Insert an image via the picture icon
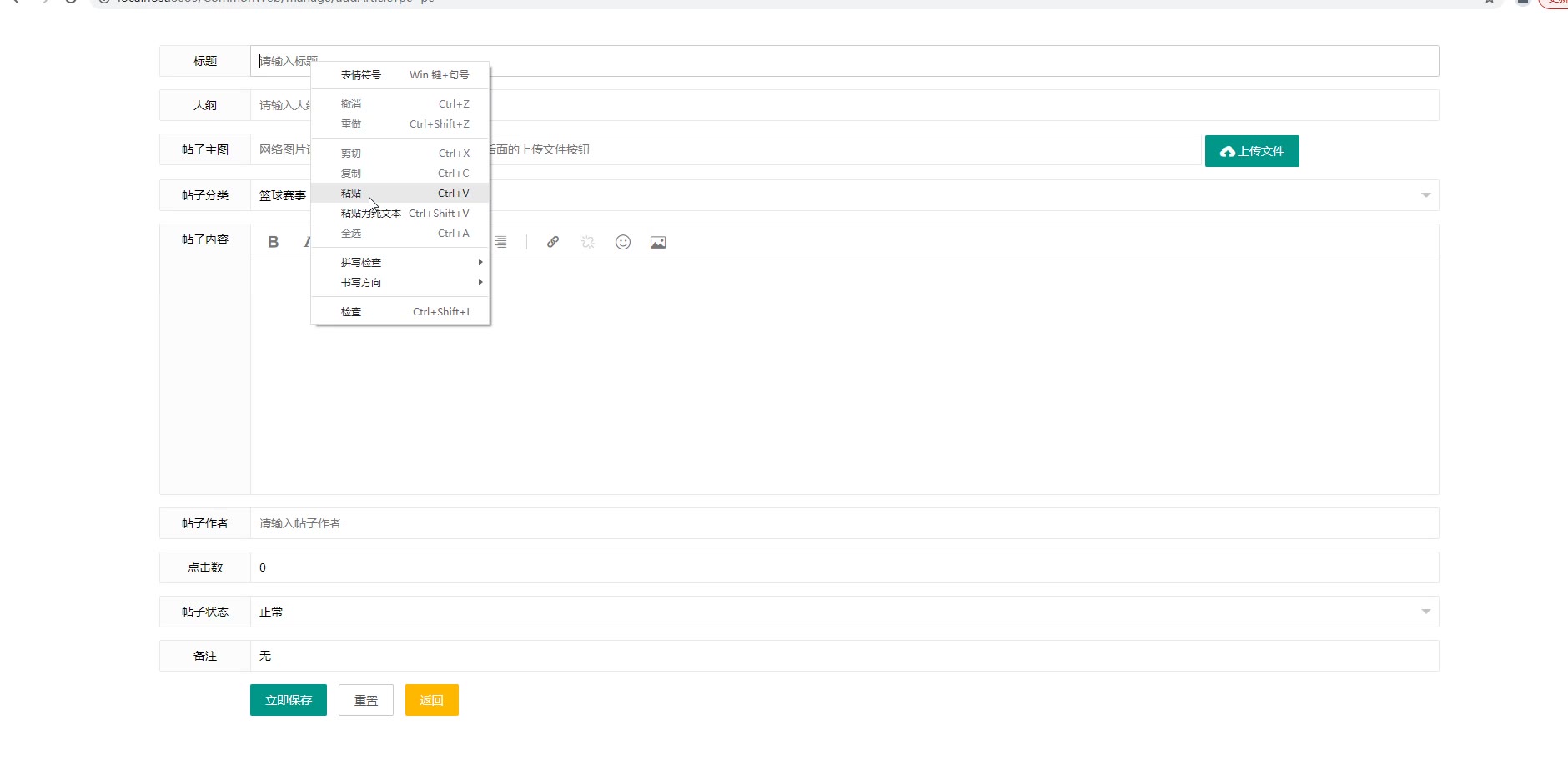This screenshot has height=771, width=1568. coord(658,242)
